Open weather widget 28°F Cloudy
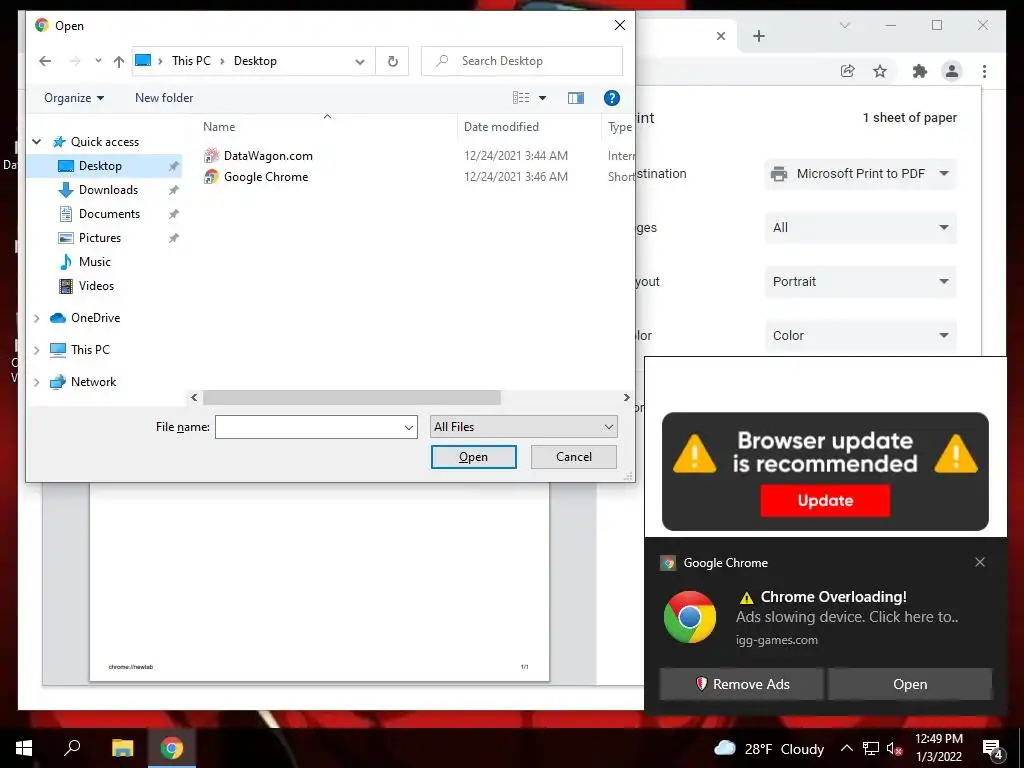 [769, 749]
